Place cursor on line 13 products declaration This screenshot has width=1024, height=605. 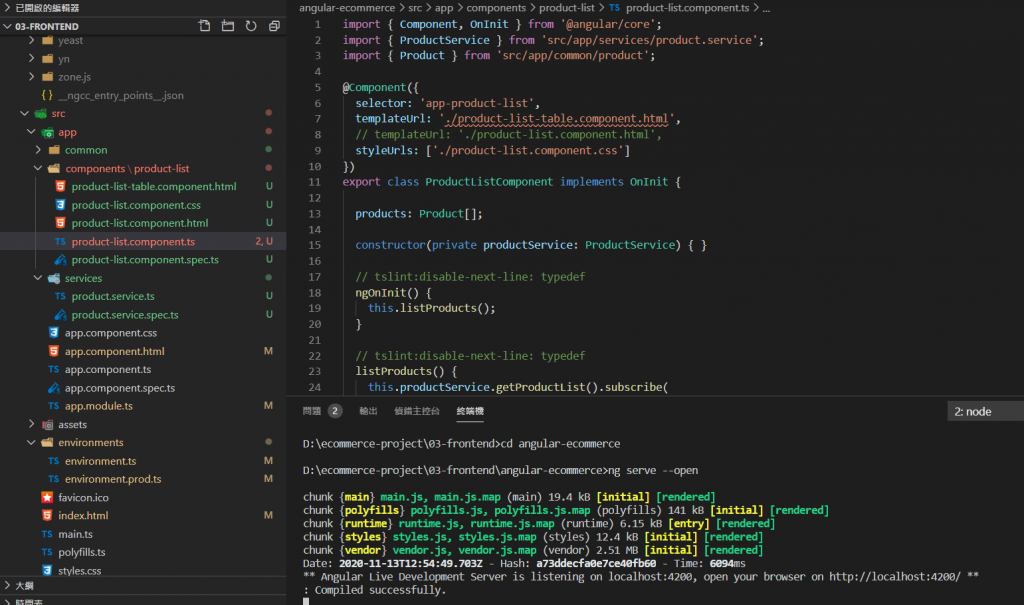[x=419, y=214]
